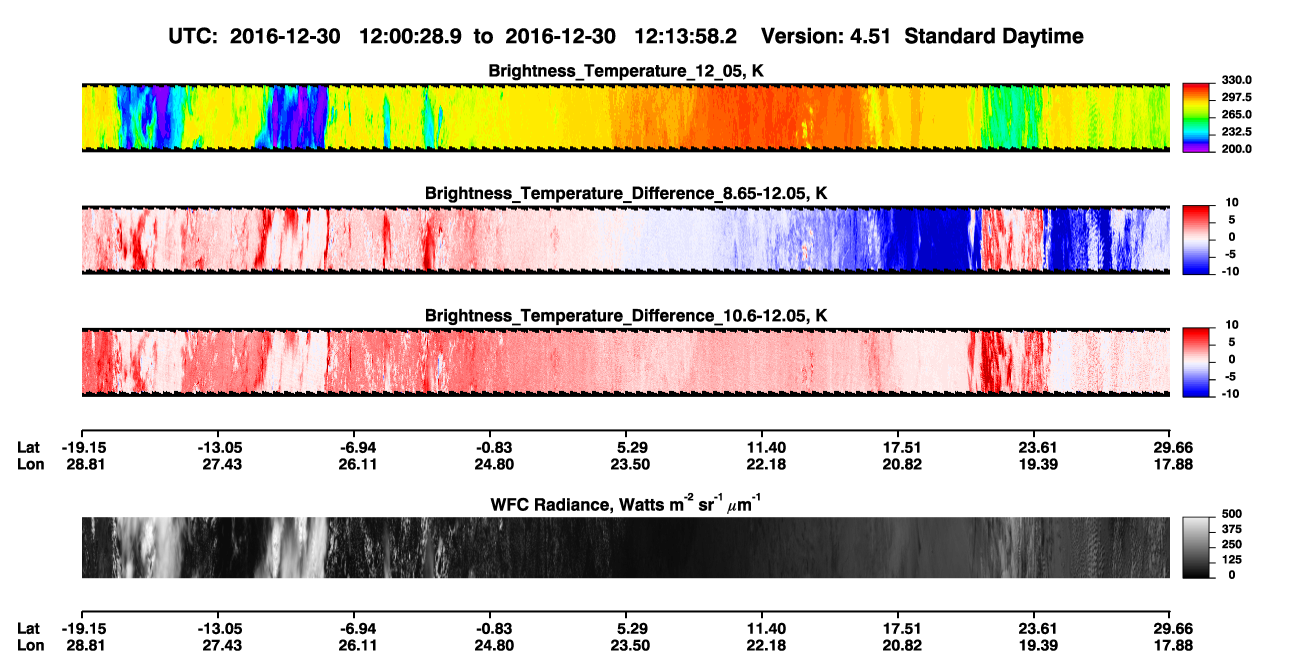Click the rainbow colorbar for Brightness Temperature
Screen dimensions: 1300x667
(x=1195, y=118)
